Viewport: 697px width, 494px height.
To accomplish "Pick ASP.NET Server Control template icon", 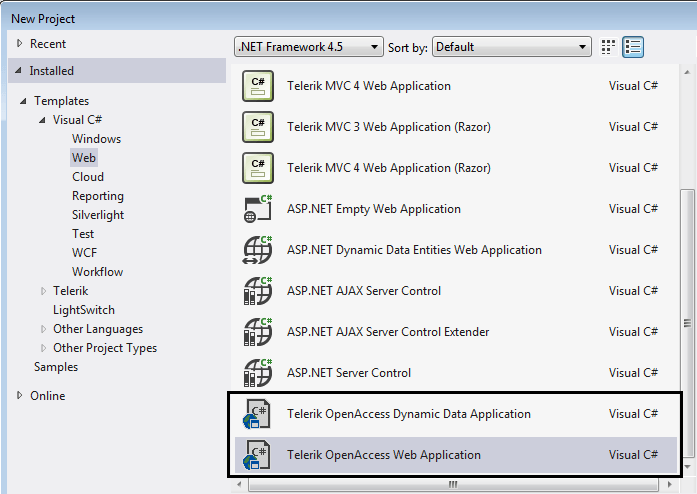I will coord(258,373).
